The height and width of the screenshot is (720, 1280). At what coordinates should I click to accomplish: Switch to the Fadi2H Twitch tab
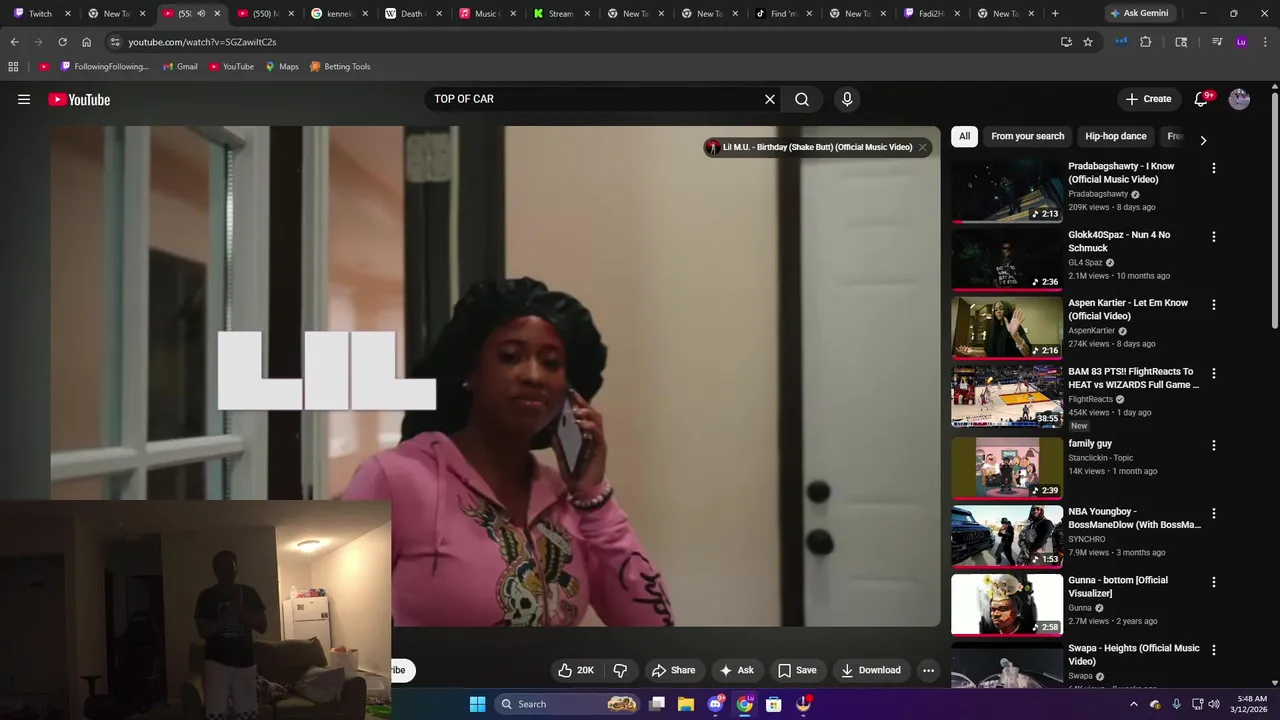tap(930, 14)
